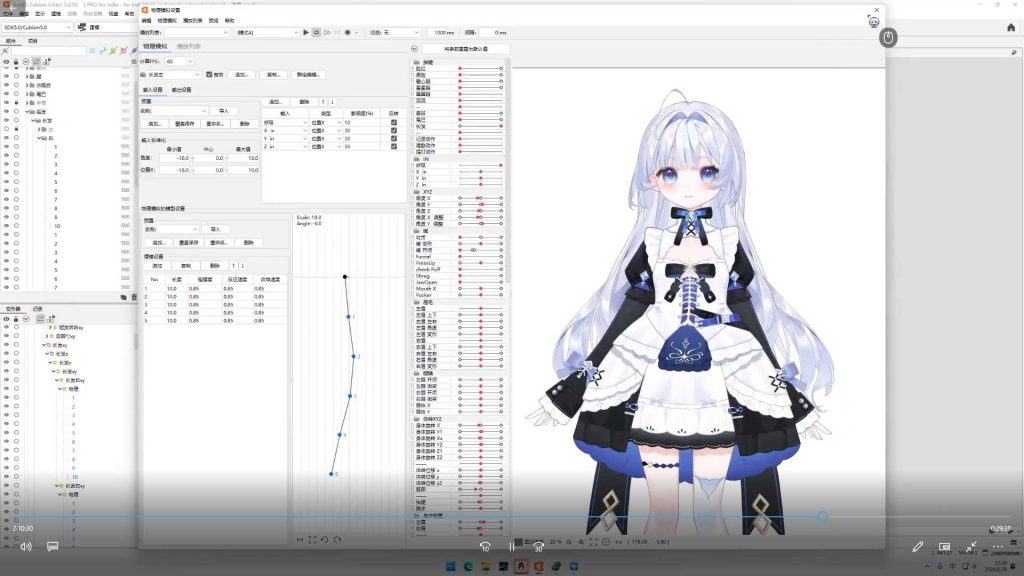Click 添加 button above pendulum settings table

[157, 266]
